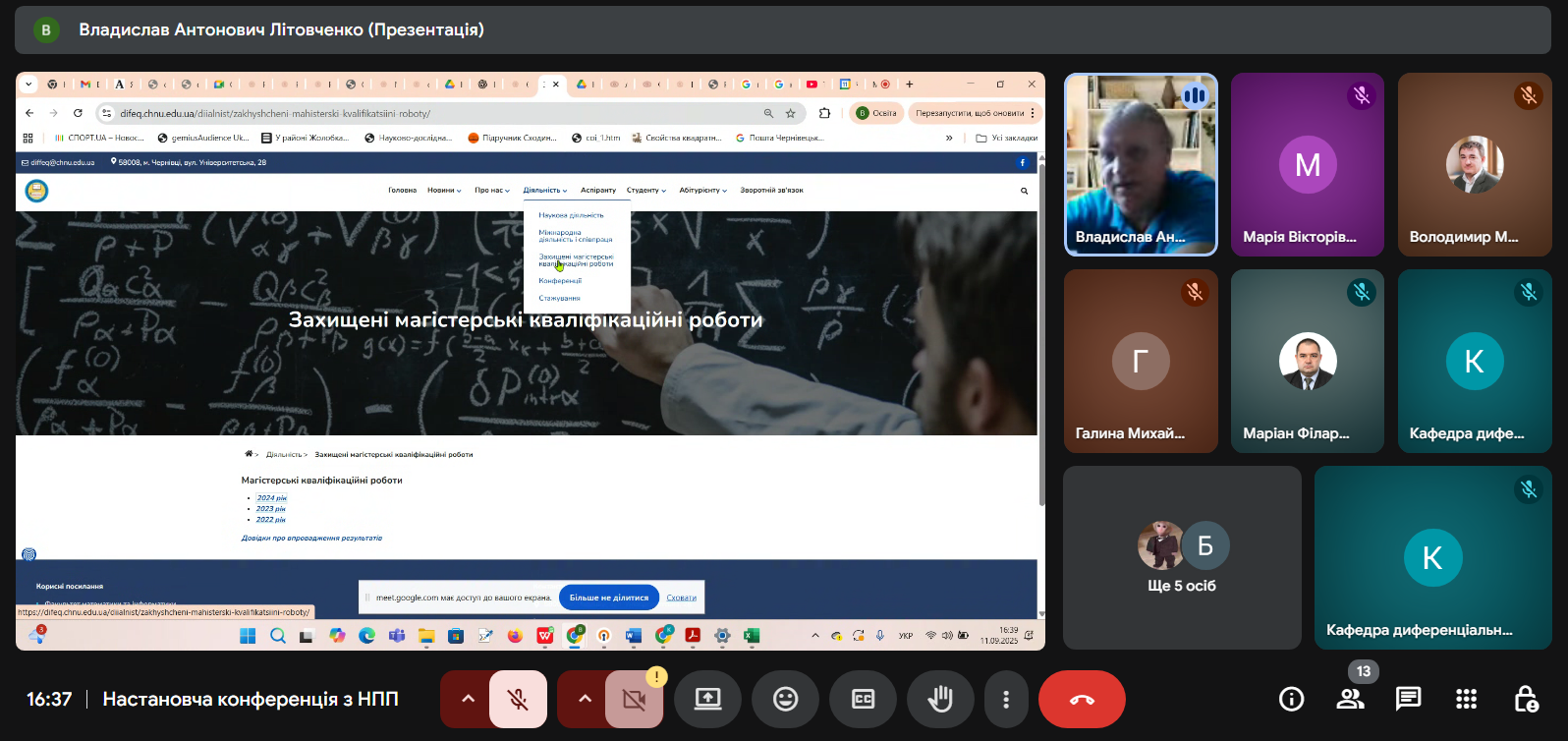Select Владислав Ан... video tile
Viewport: 1568px width, 741px height.
[x=1141, y=165]
